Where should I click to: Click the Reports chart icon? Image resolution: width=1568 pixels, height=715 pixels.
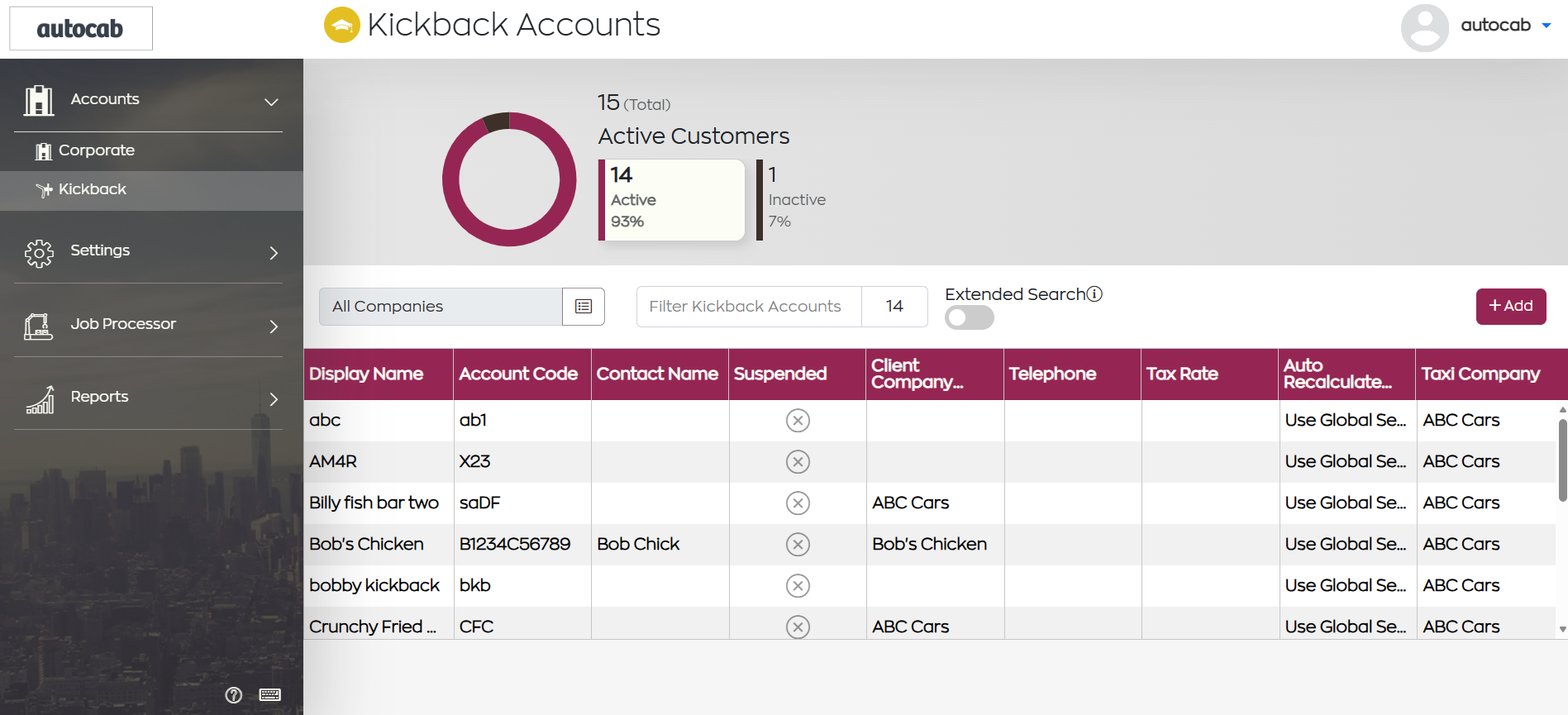pos(41,399)
